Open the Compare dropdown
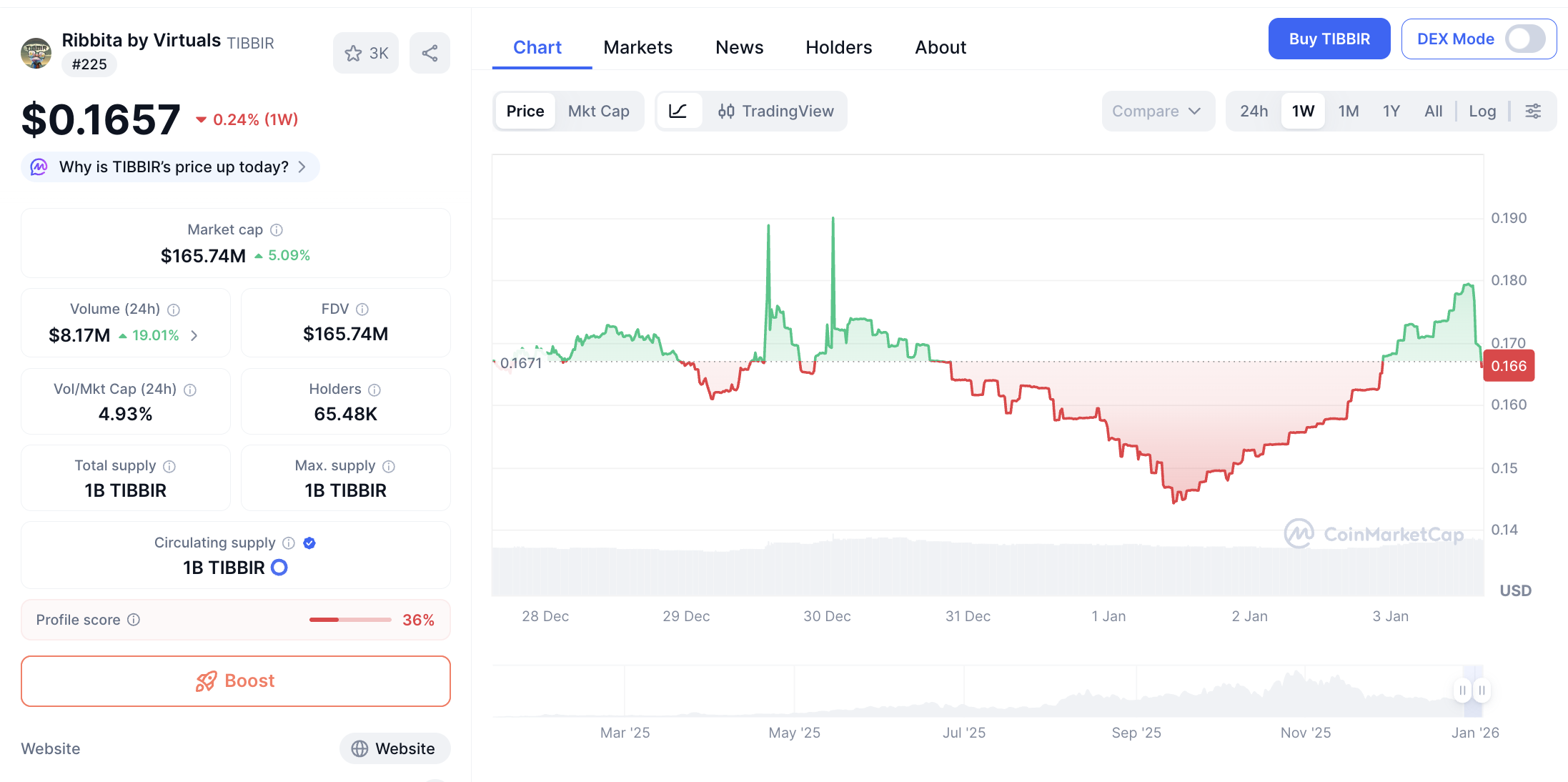The height and width of the screenshot is (782, 1568). coord(1157,111)
